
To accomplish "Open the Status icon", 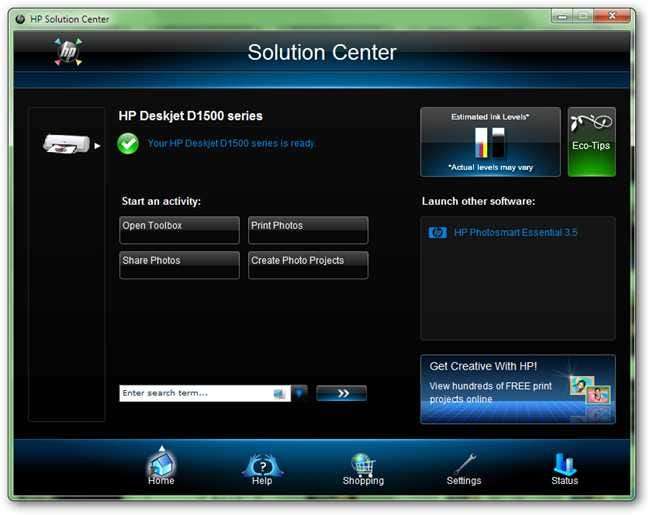I will [565, 464].
